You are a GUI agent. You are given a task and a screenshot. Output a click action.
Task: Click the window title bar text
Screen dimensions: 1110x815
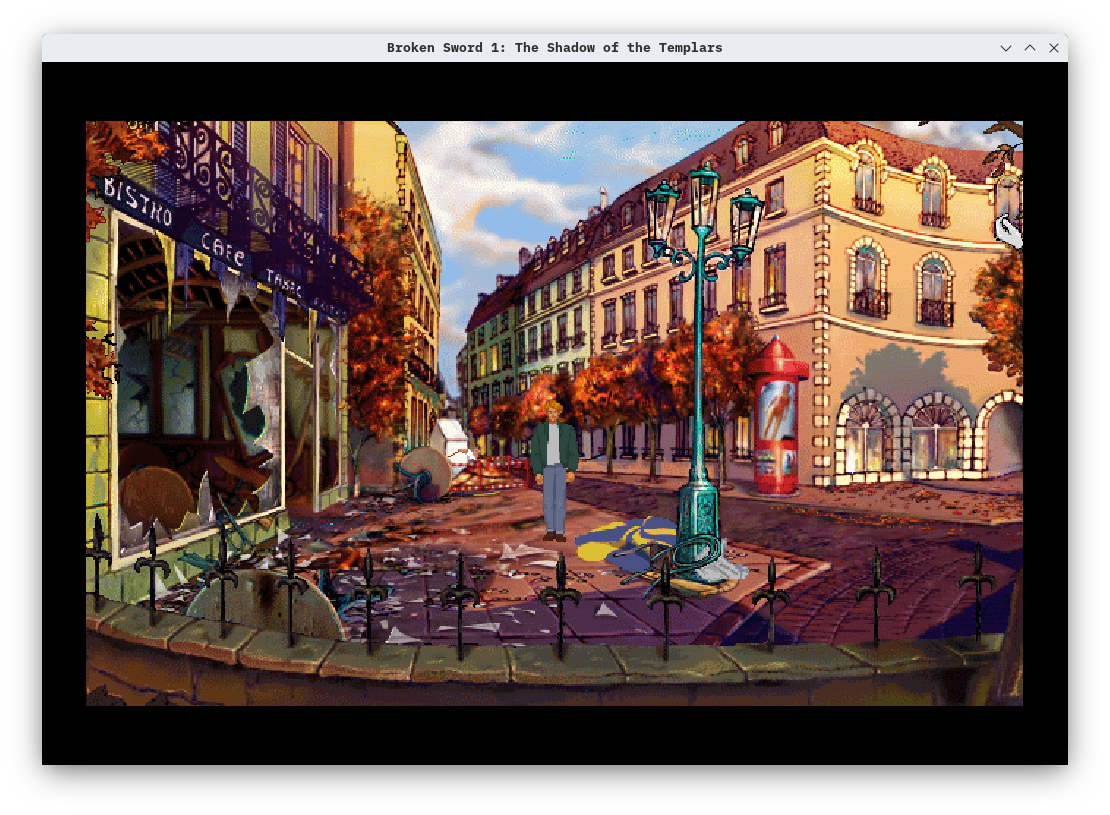[554, 48]
